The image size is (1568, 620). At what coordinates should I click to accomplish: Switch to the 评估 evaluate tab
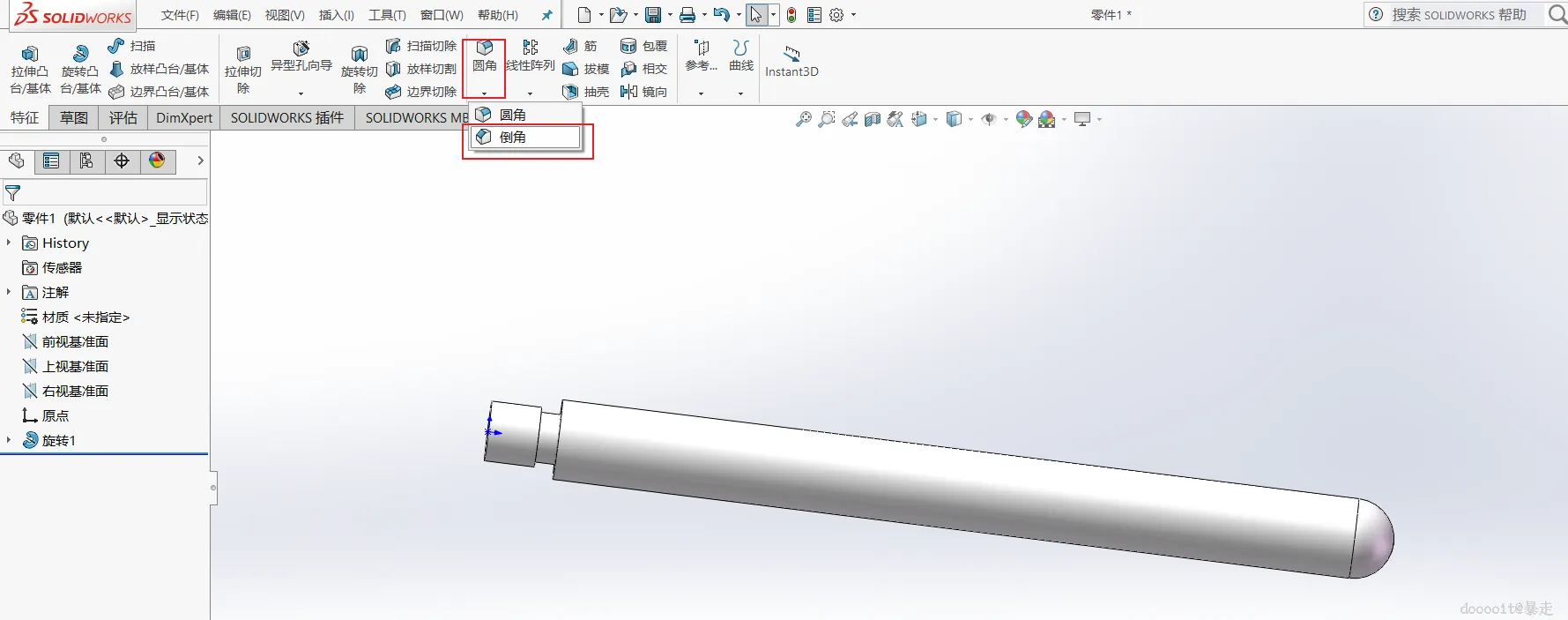click(x=123, y=117)
